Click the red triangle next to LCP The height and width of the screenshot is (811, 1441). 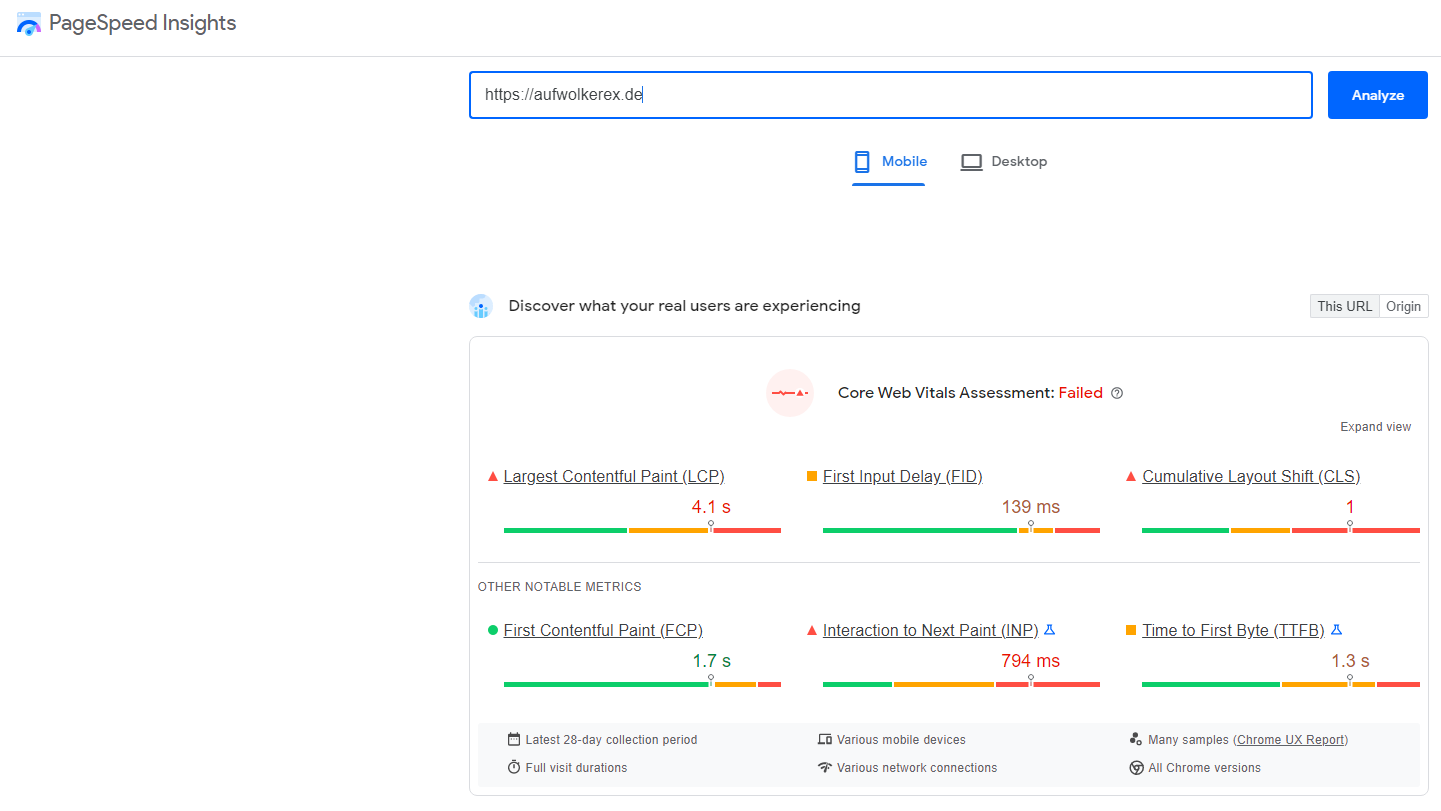492,476
